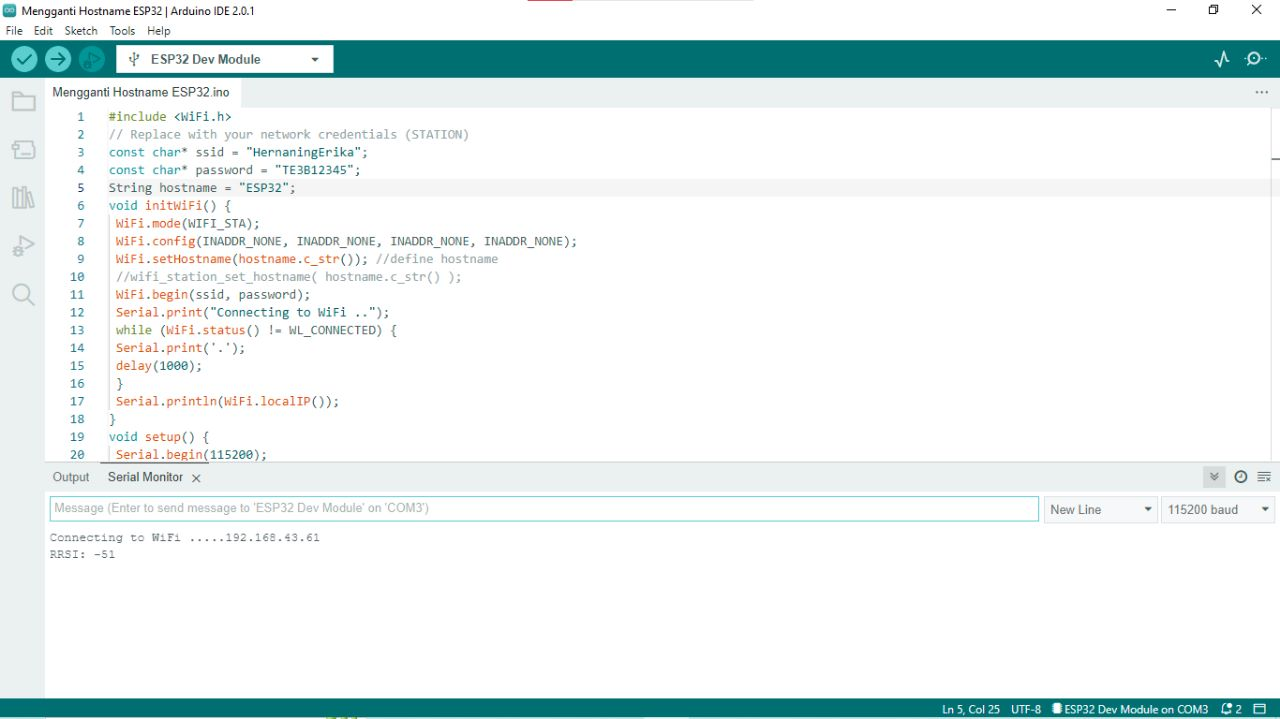Click the #include <WiFi.h> code line
1280x719 pixels.
point(170,117)
